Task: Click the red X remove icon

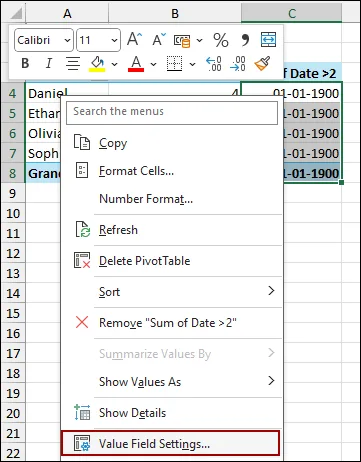Action: pyautogui.click(x=82, y=322)
